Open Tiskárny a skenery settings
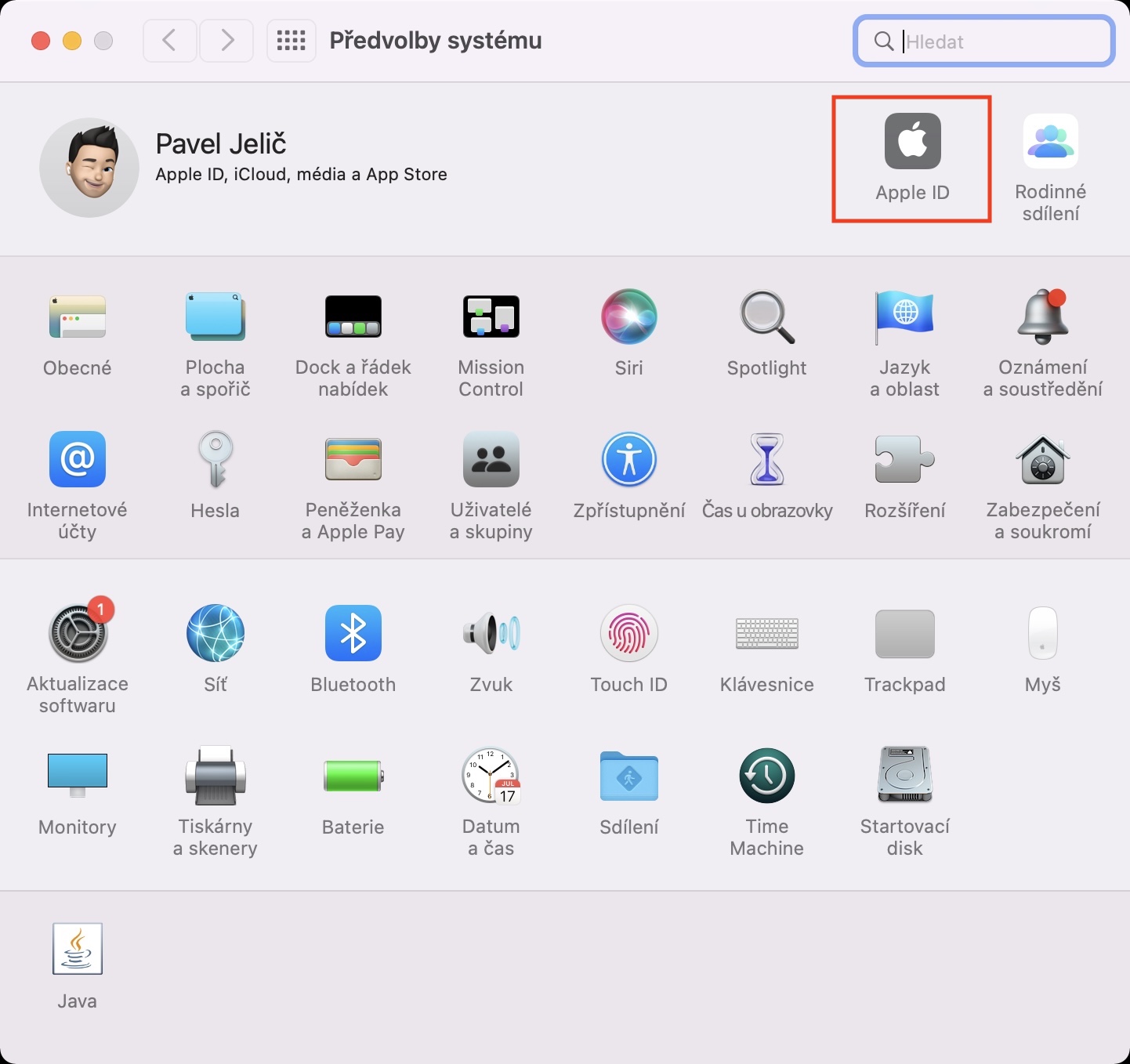The width and height of the screenshot is (1130, 1064). pos(215,803)
